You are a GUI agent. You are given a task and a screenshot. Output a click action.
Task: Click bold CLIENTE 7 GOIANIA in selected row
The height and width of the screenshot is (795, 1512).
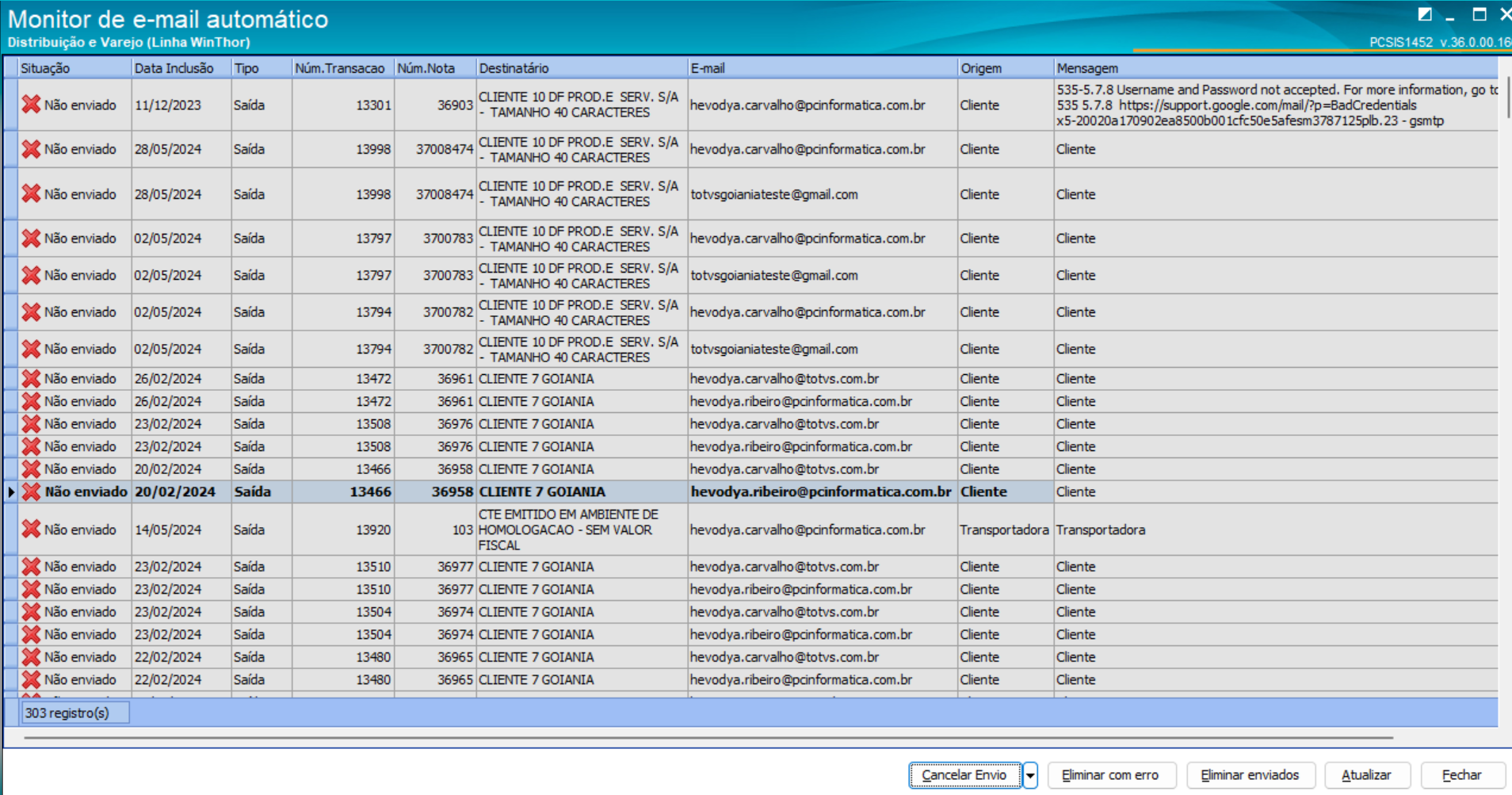tap(542, 491)
